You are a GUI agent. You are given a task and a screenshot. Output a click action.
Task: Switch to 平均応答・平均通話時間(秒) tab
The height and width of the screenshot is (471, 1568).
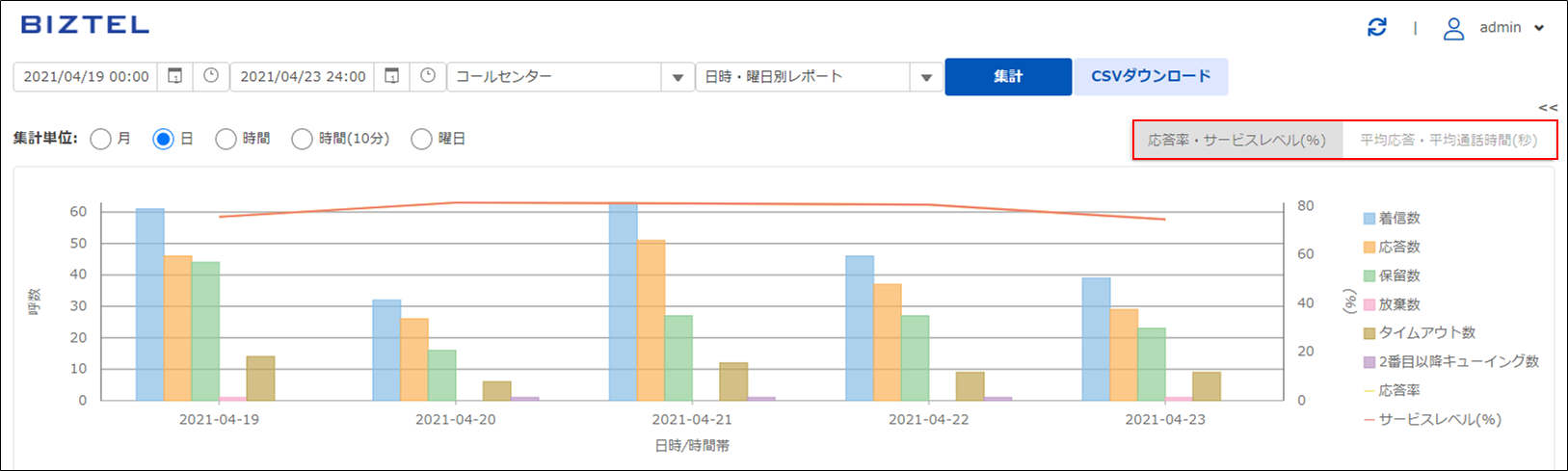coord(1448,141)
